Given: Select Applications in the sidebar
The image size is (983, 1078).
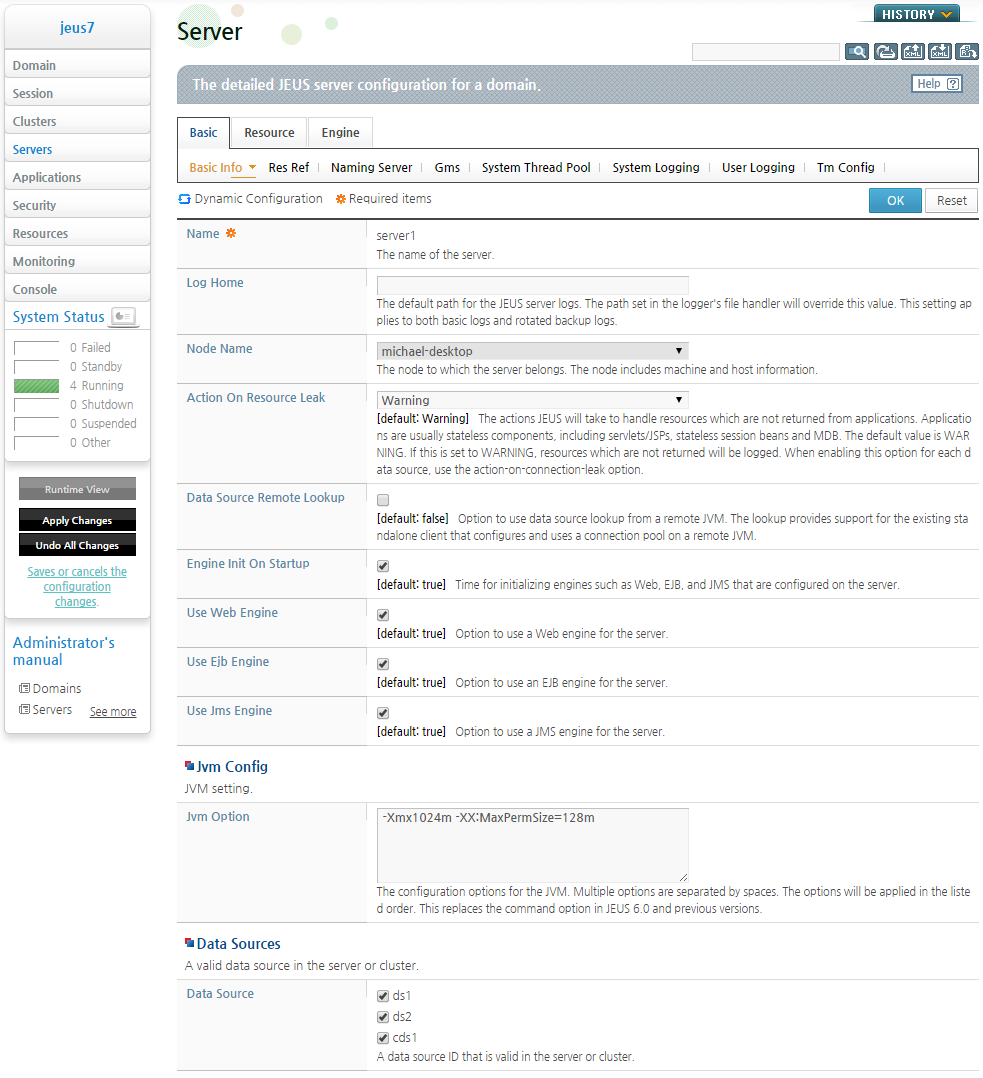Looking at the screenshot, I should point(77,177).
